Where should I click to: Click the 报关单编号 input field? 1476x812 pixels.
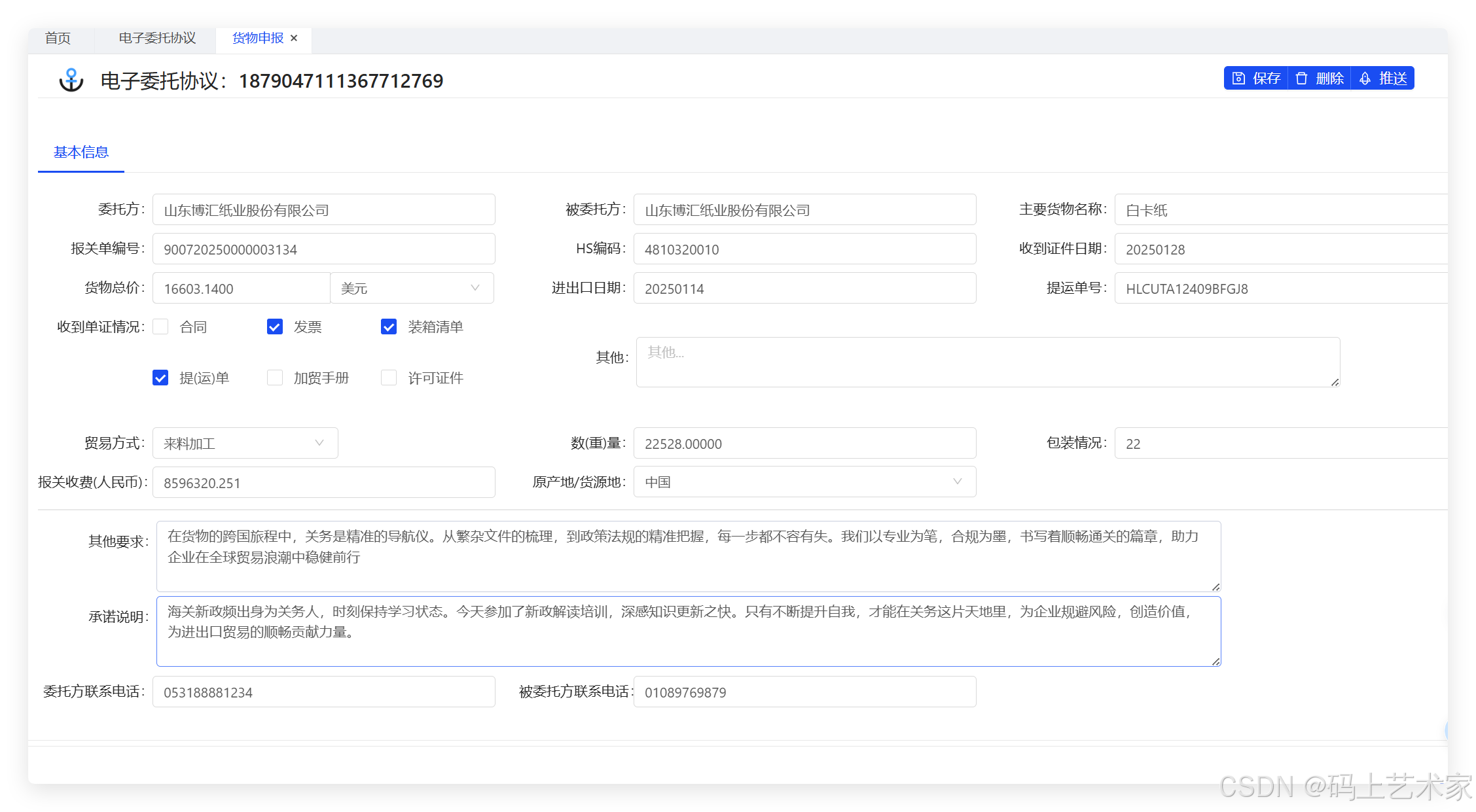click(x=323, y=249)
